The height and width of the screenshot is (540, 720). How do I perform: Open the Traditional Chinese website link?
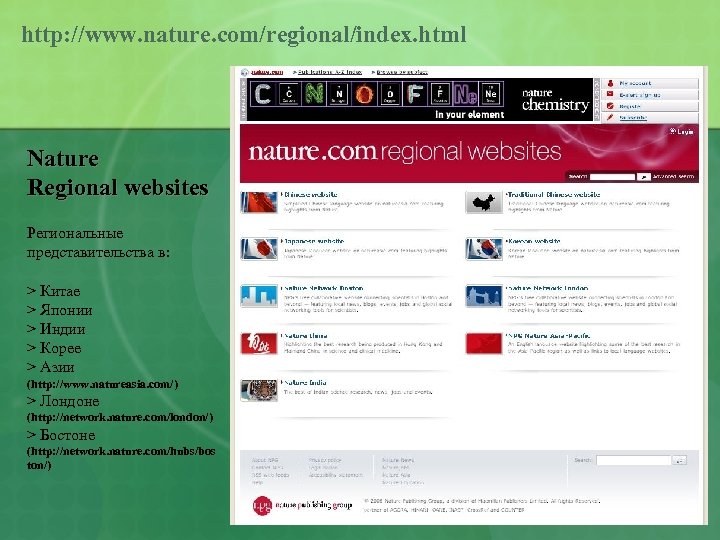click(x=553, y=195)
